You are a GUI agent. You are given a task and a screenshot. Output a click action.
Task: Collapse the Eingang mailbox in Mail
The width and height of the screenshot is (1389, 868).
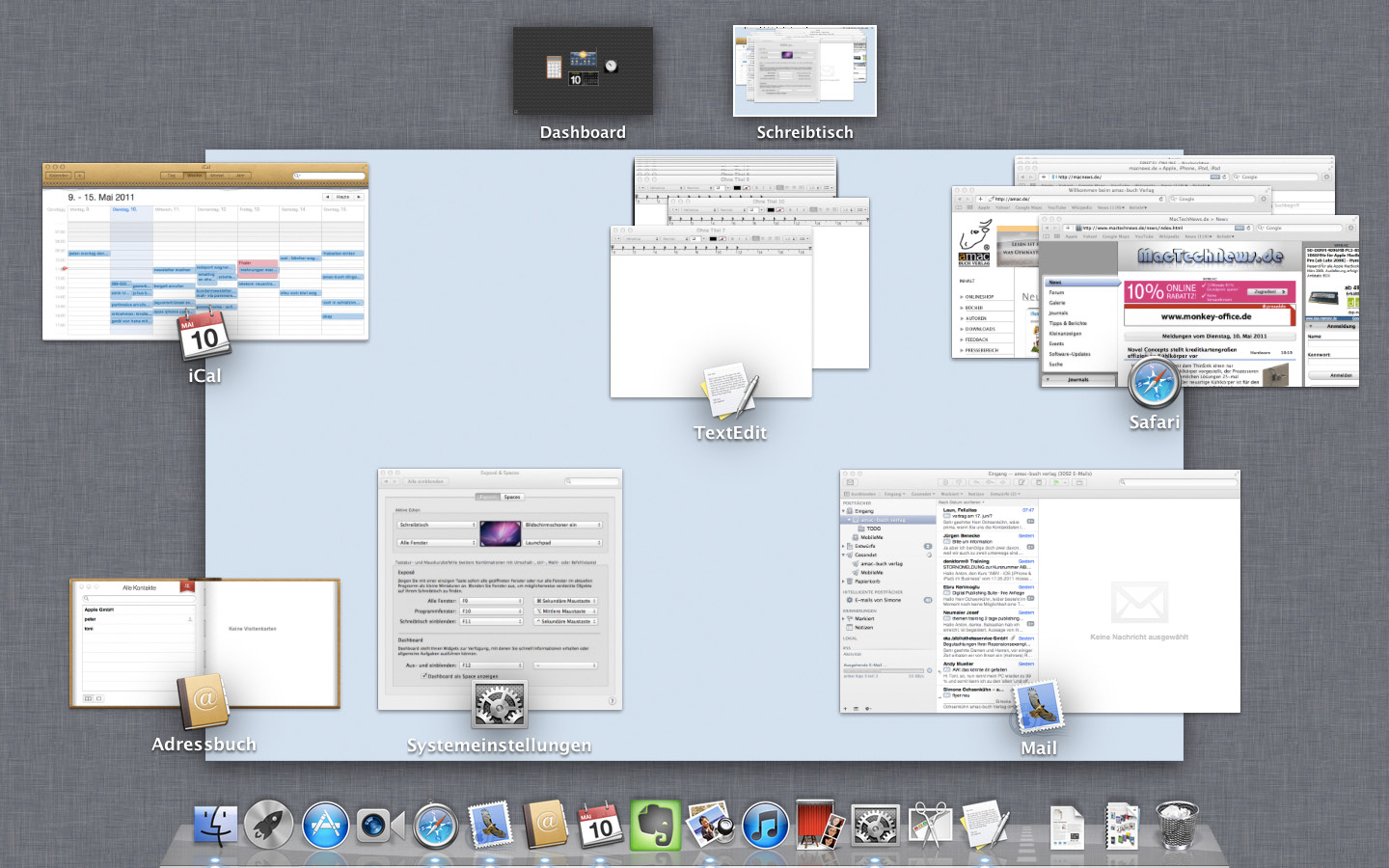point(844,511)
